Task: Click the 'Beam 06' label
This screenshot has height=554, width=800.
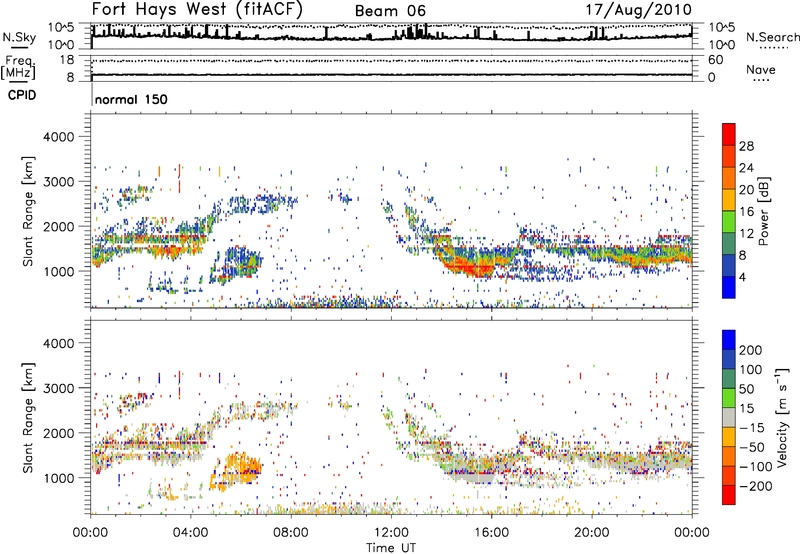Action: [x=390, y=11]
